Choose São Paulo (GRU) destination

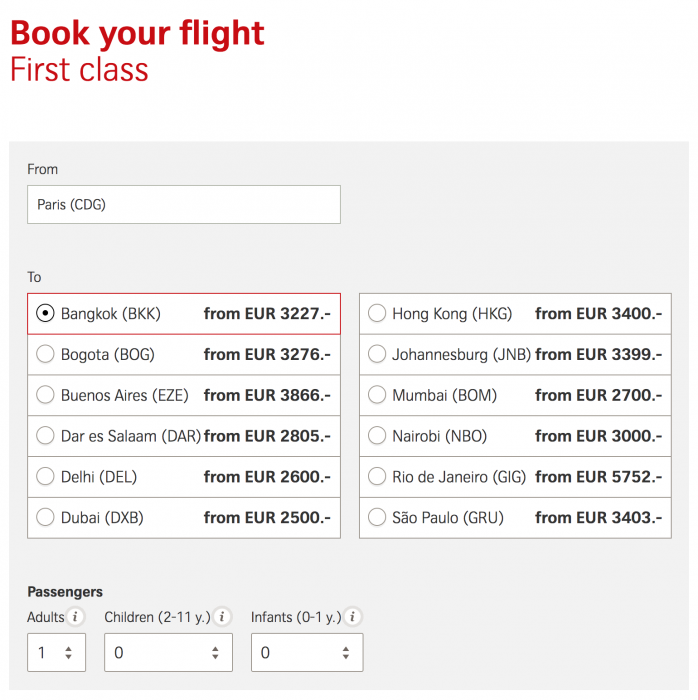[377, 518]
